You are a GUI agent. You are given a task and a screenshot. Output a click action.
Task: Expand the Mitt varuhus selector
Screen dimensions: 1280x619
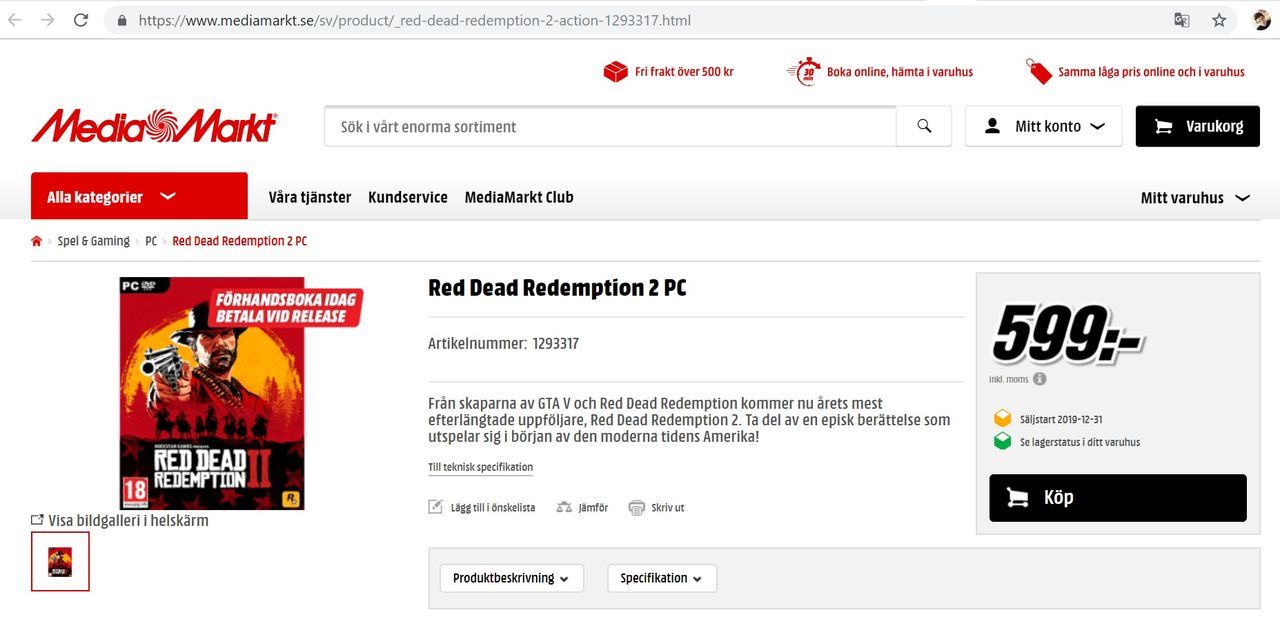1195,198
